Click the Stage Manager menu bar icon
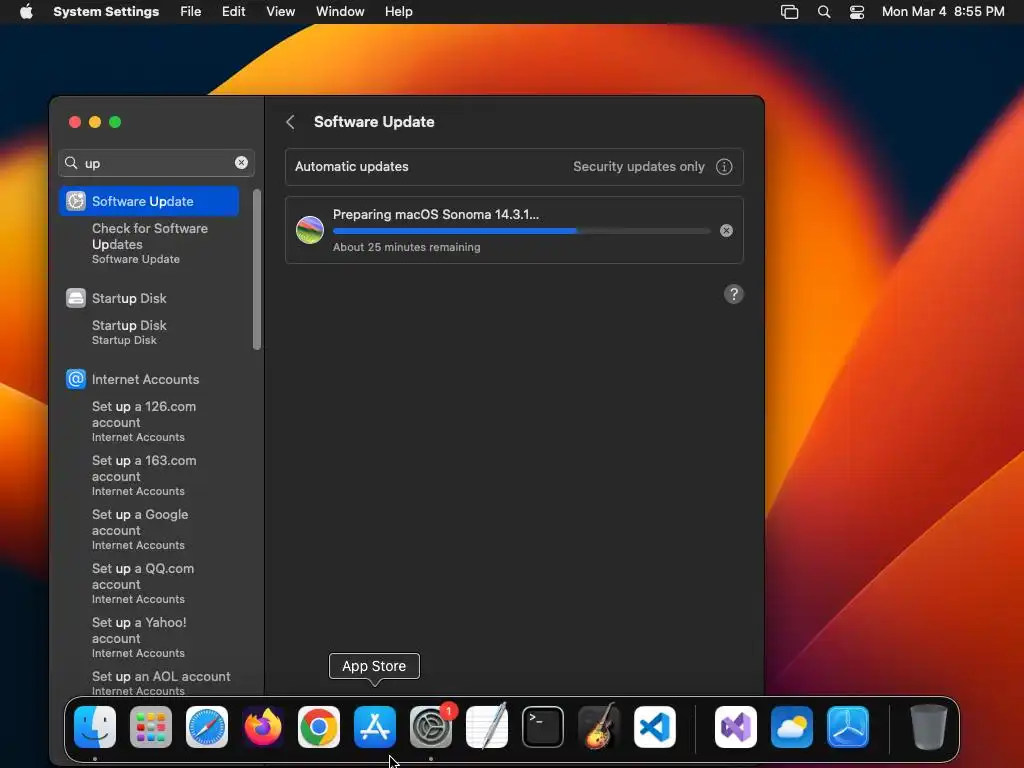The image size is (1024, 768). (x=790, y=12)
